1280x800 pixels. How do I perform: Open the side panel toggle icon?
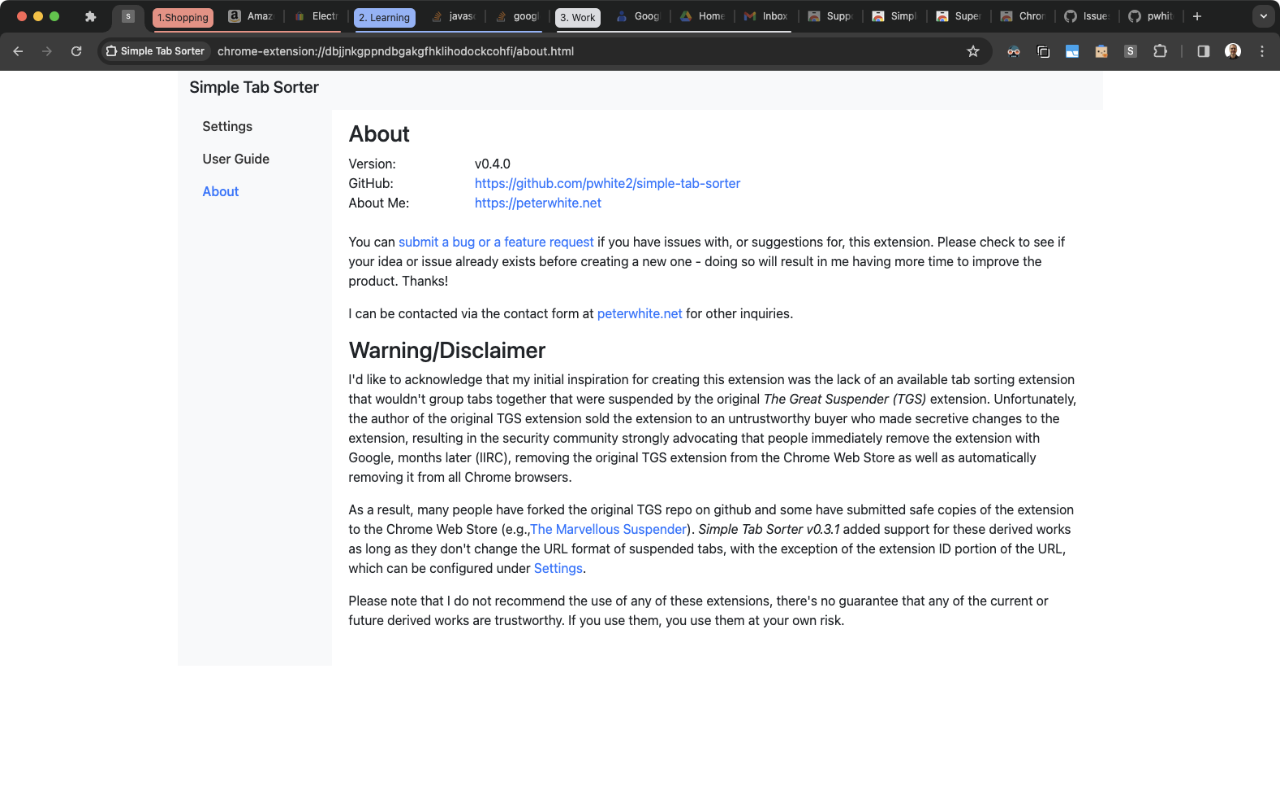click(1203, 51)
